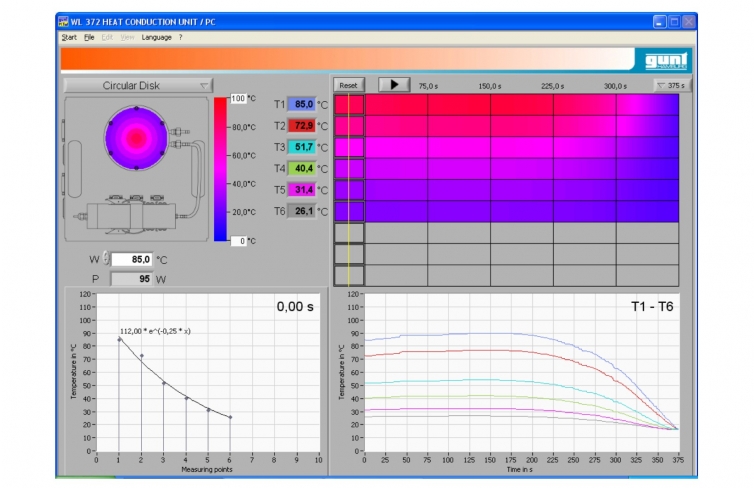Click the Reset button above the heat map

point(348,85)
